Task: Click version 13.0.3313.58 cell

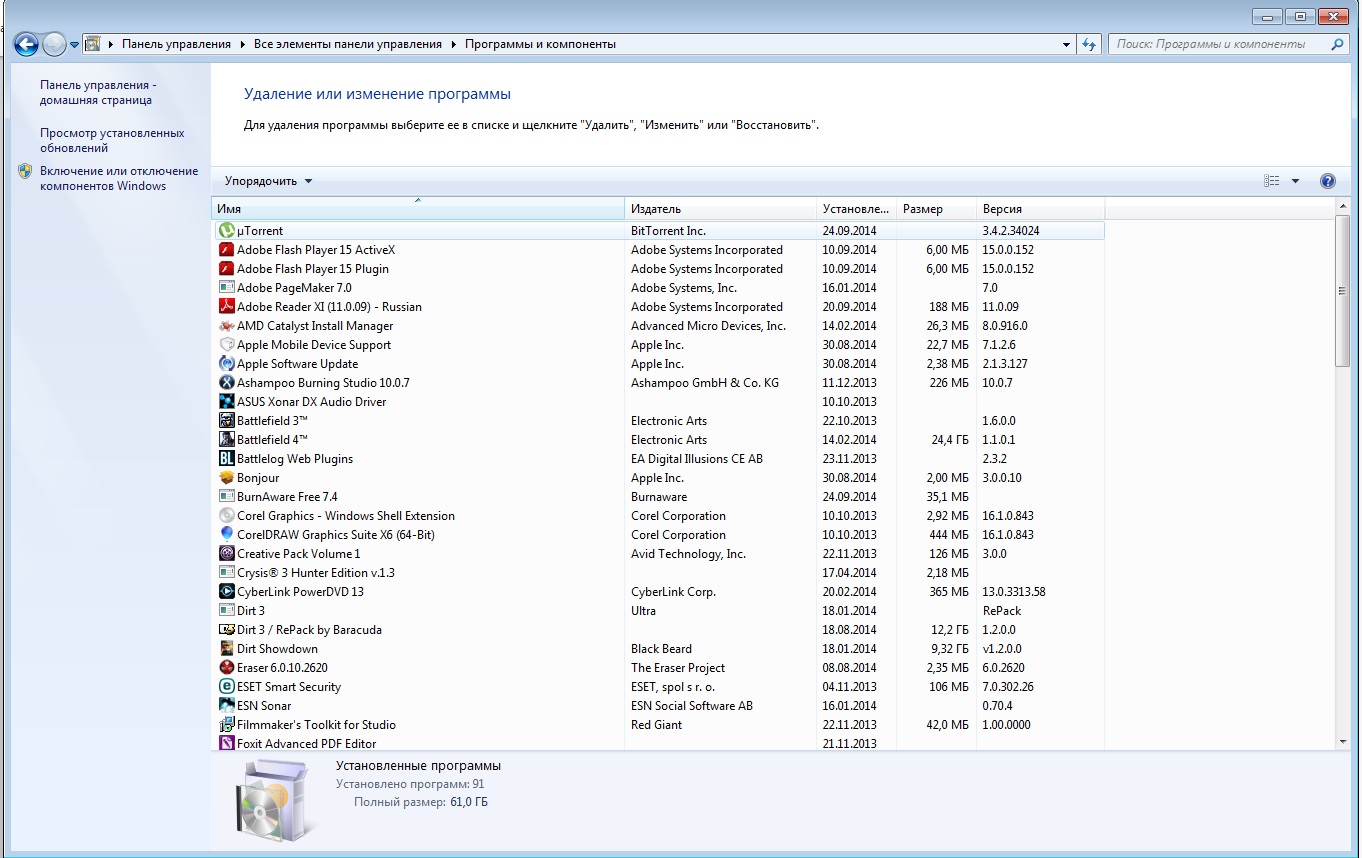Action: pyautogui.click(x=1014, y=592)
